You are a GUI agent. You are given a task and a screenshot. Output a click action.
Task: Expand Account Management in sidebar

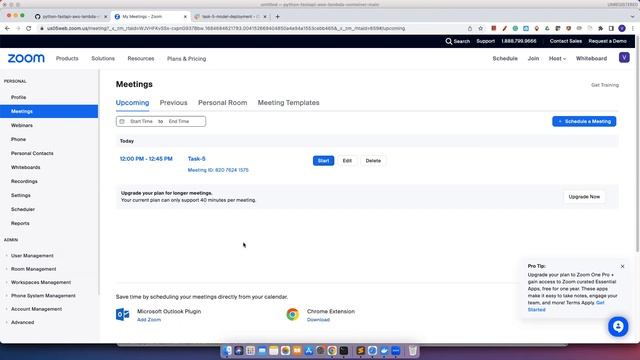point(36,309)
